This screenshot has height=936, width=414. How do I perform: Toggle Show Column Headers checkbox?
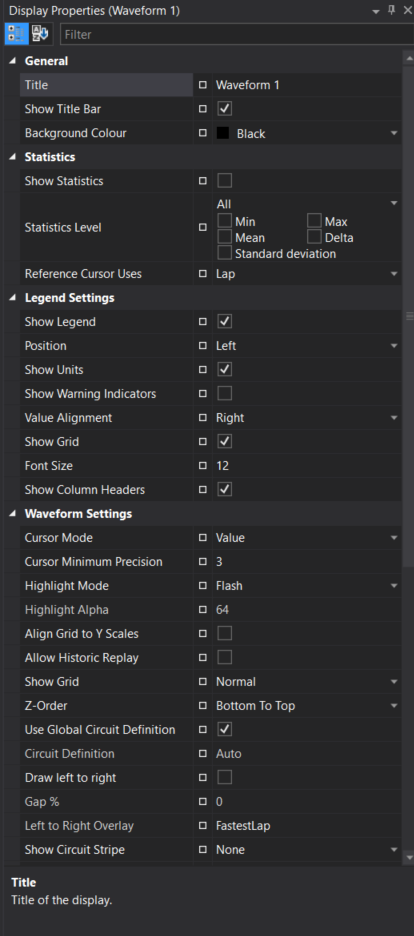tap(224, 489)
